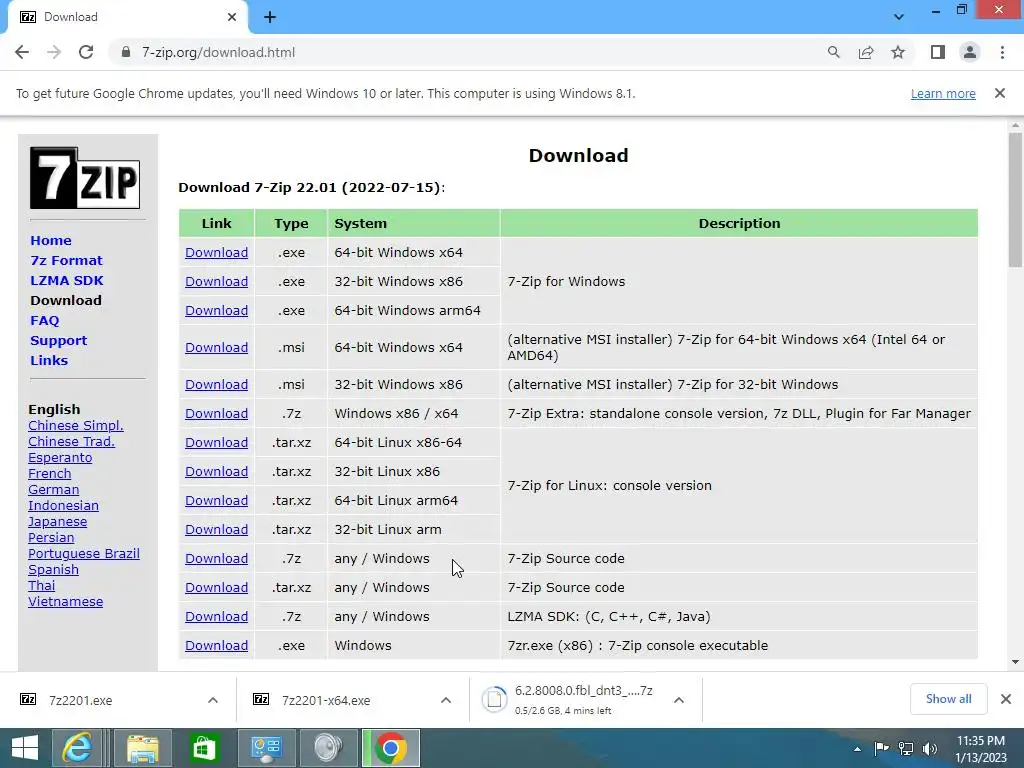Download the 64-bit Linux x86-64 tarball
The width and height of the screenshot is (1024, 768).
[x=216, y=443]
